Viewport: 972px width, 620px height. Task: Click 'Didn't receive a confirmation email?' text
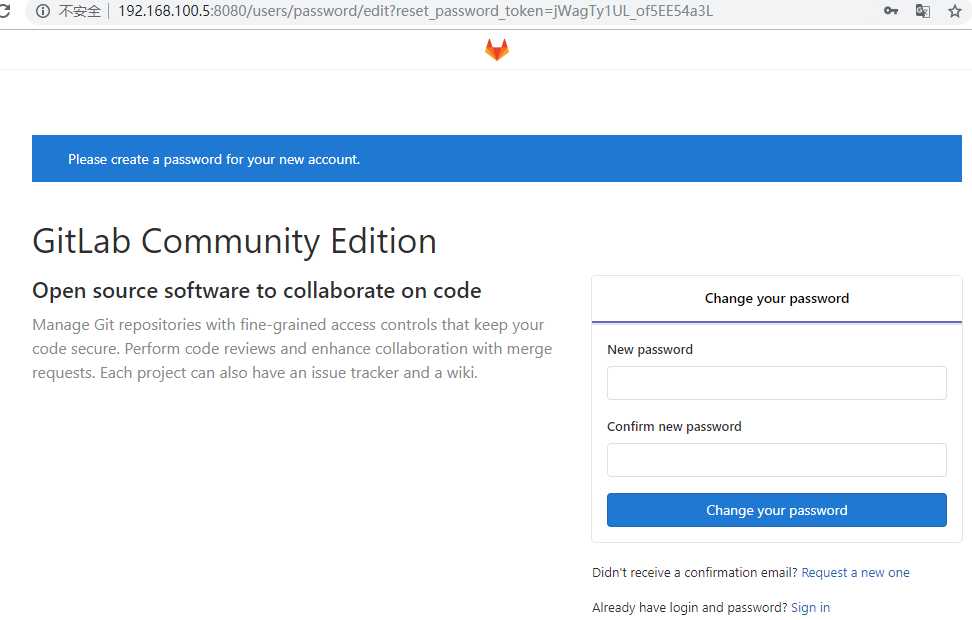click(x=694, y=572)
